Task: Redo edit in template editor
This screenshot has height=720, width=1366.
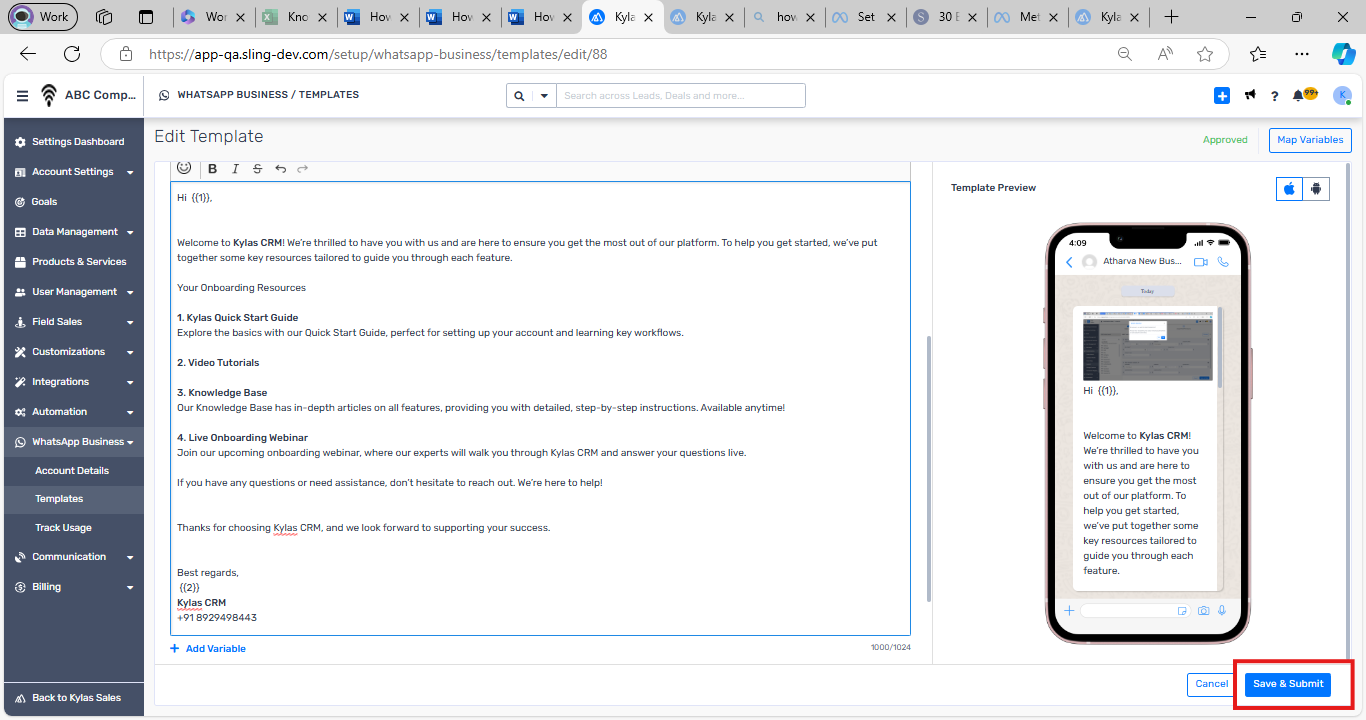Action: point(303,169)
